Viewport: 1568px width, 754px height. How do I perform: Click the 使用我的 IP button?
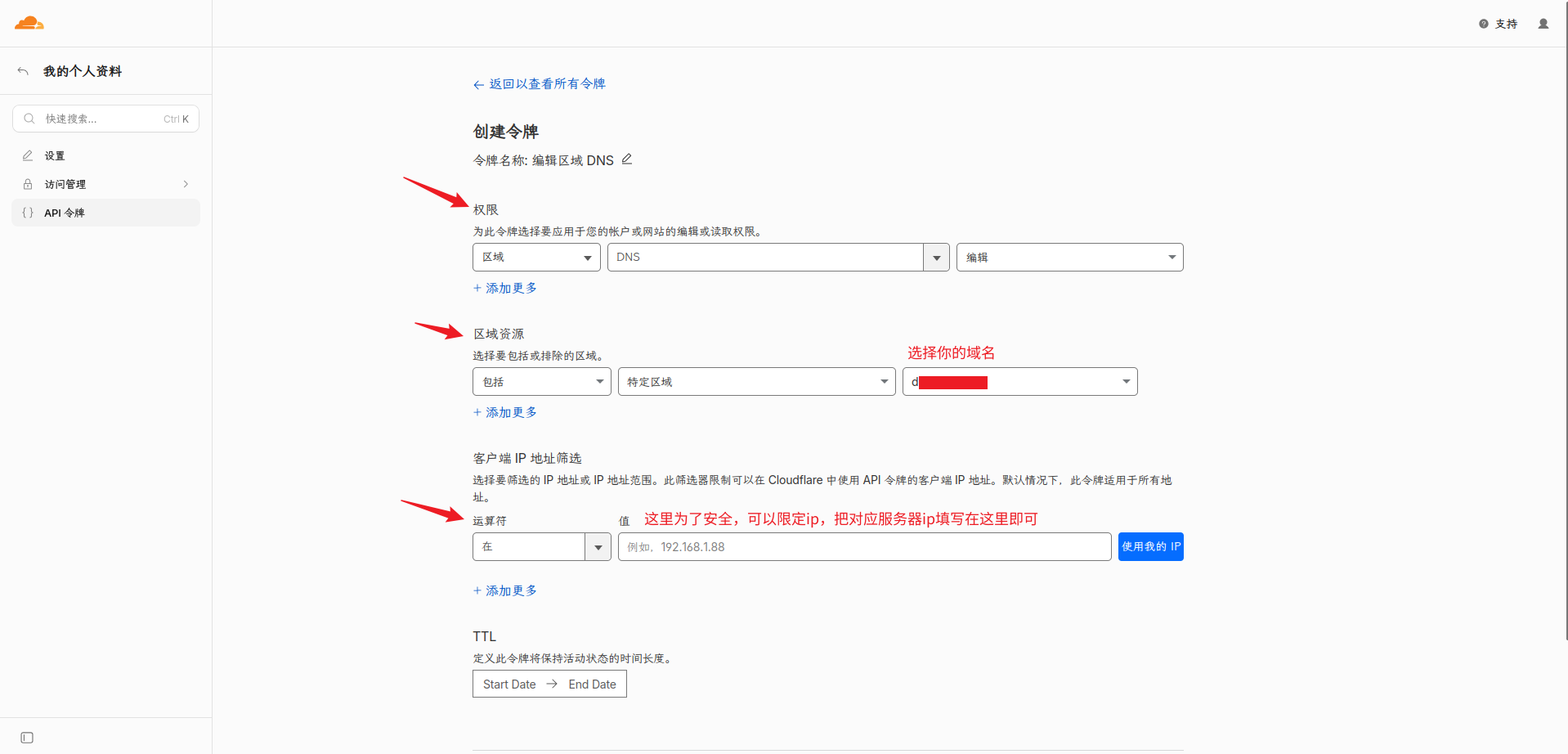(1151, 546)
